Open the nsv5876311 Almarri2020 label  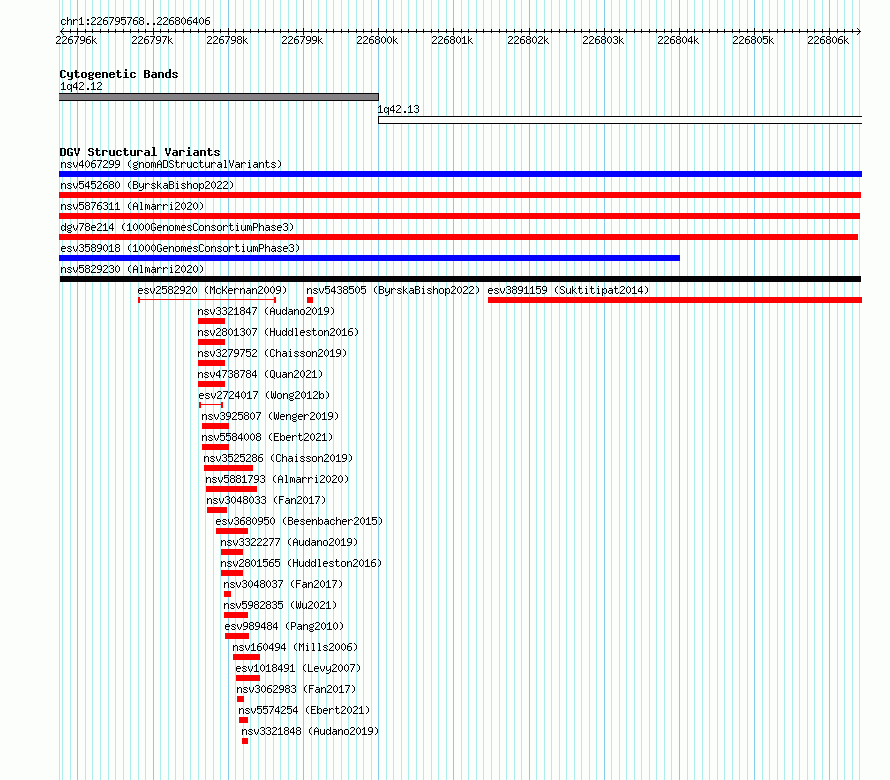tap(132, 206)
